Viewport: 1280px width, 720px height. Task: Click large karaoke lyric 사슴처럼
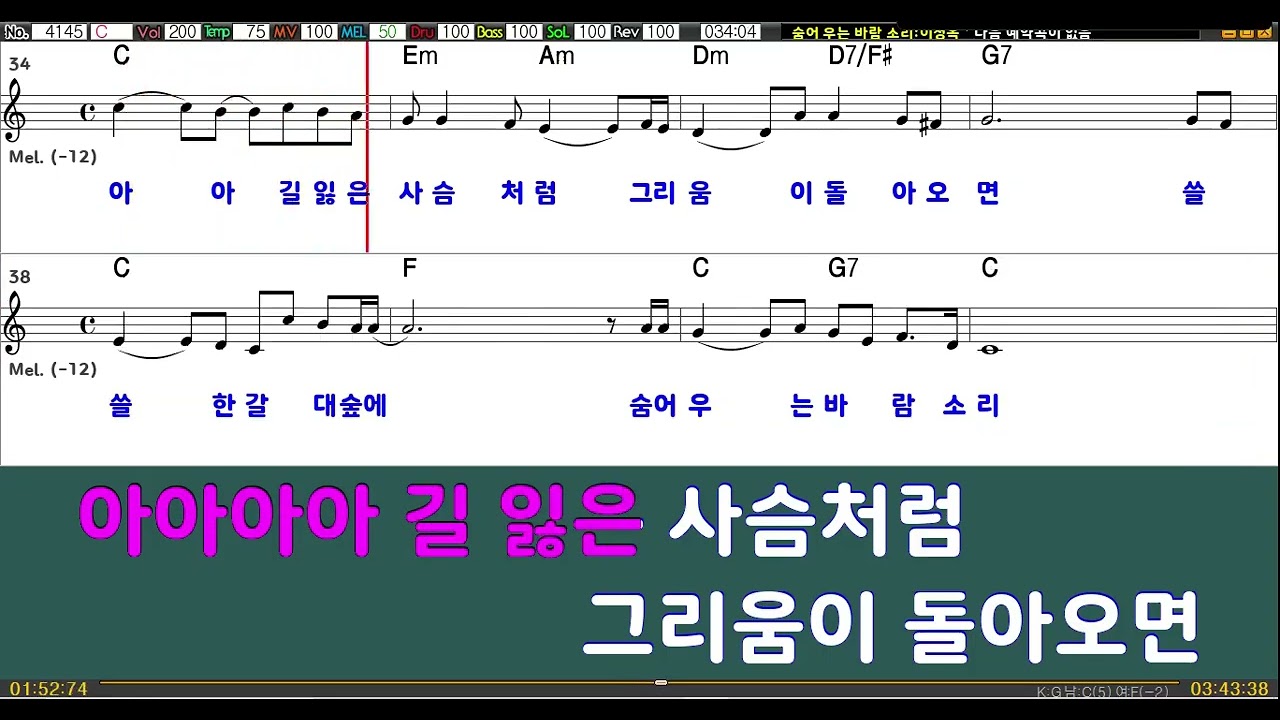[x=816, y=521]
